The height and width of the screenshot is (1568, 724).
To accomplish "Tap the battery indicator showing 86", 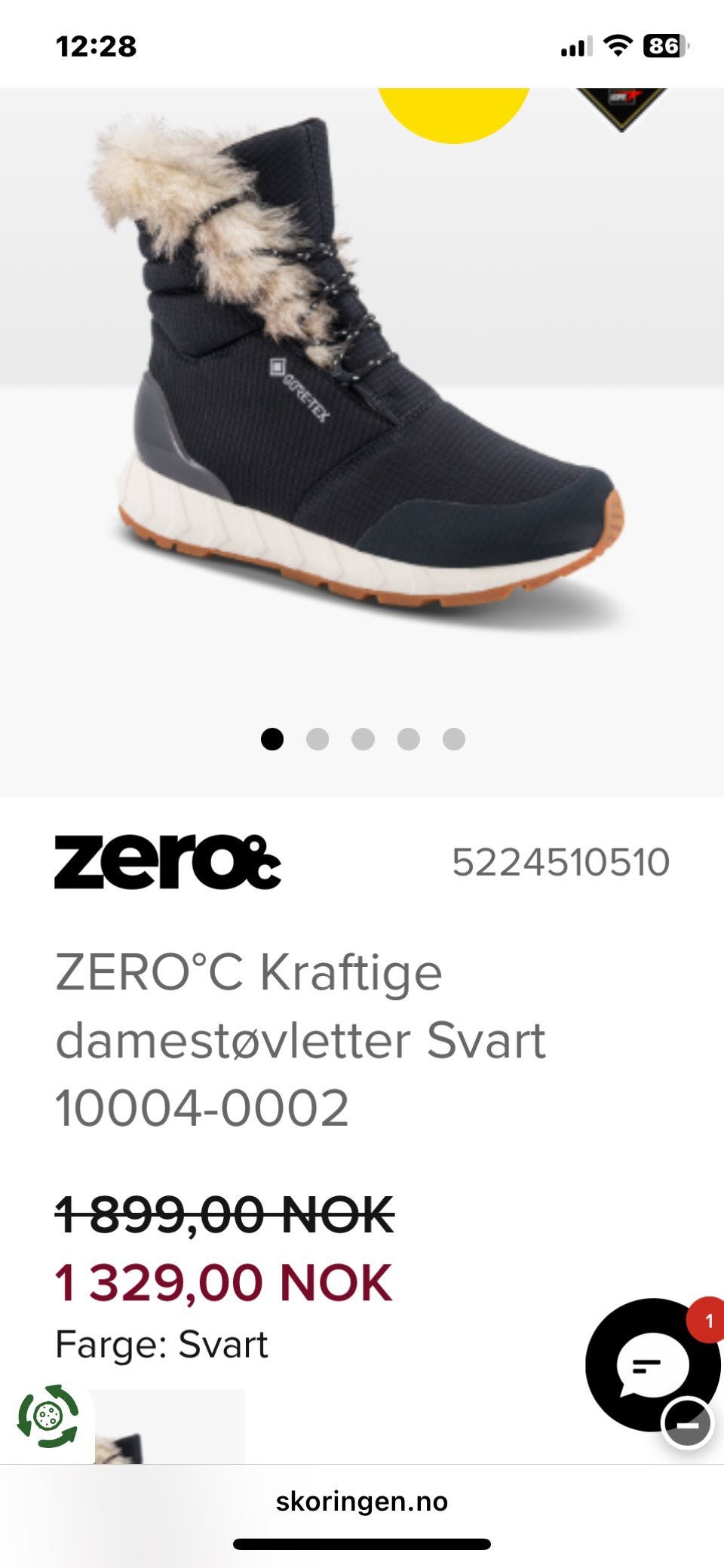I will point(666,46).
